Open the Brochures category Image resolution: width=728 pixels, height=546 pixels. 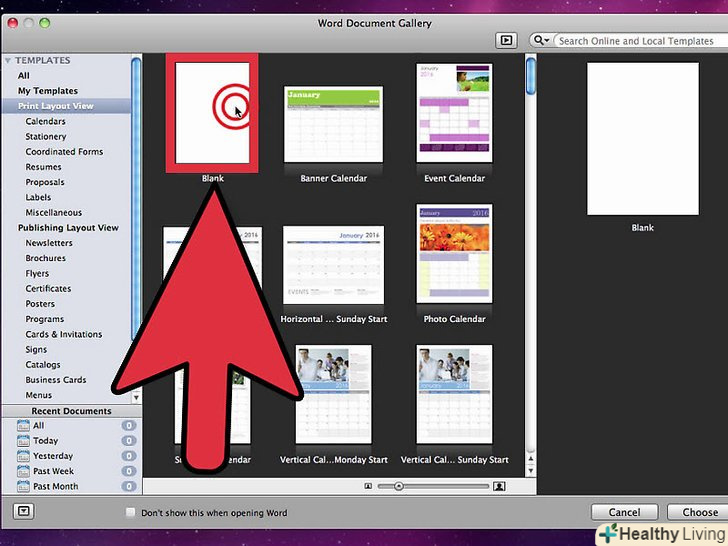click(46, 258)
